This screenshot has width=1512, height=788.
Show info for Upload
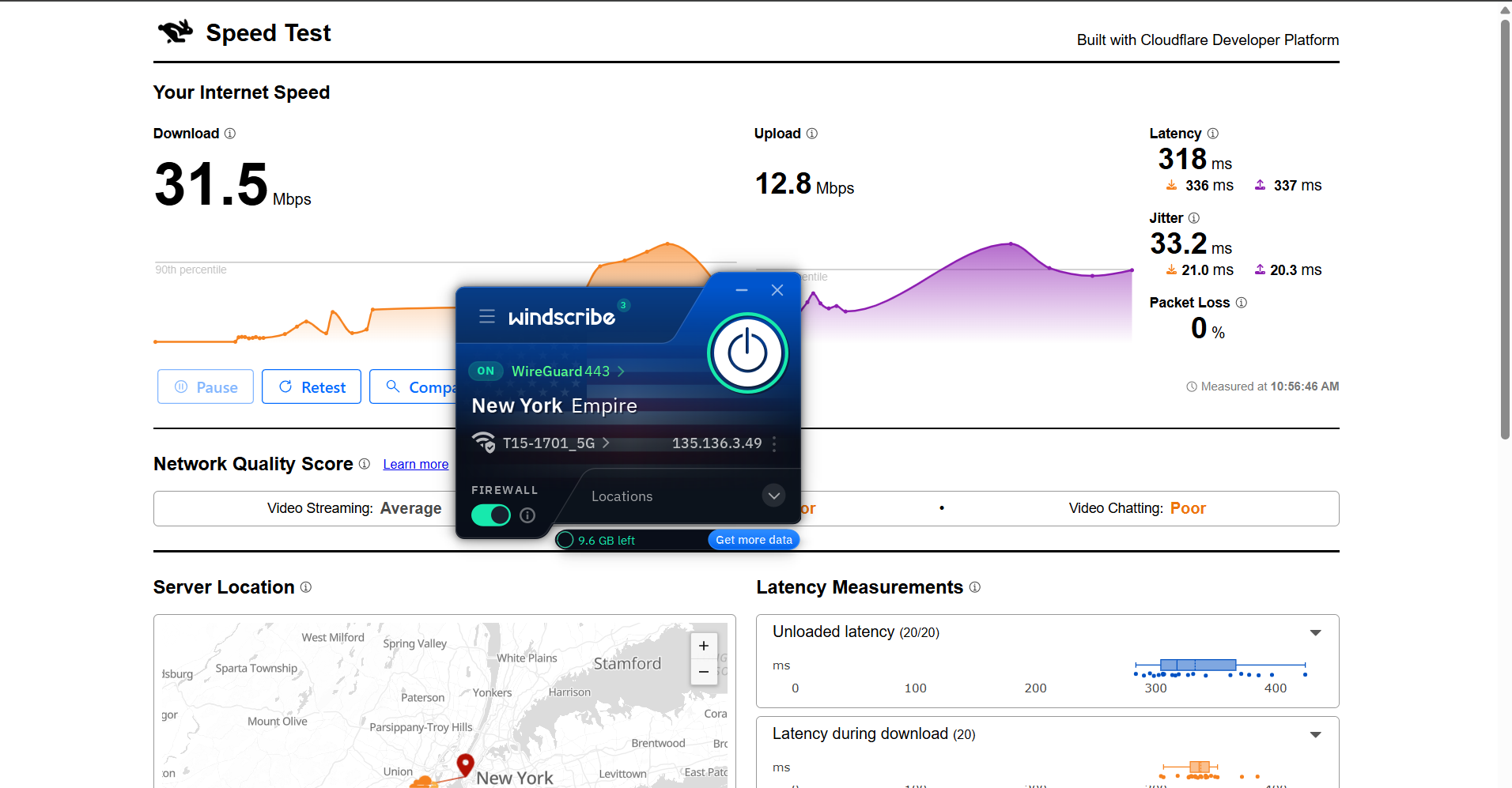click(812, 134)
